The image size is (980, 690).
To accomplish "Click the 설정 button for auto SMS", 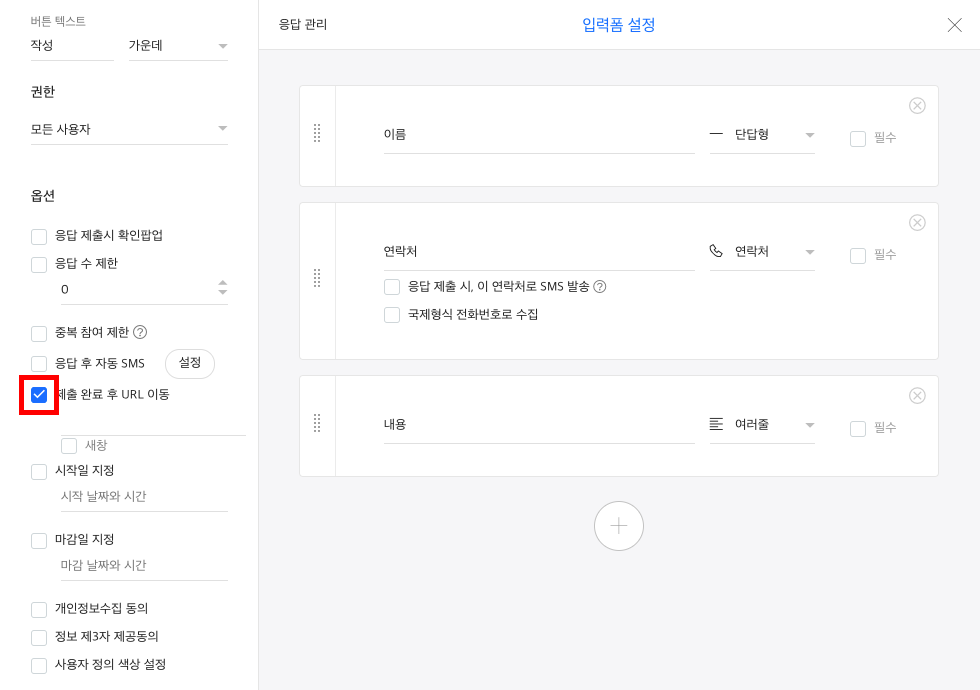I will click(190, 363).
